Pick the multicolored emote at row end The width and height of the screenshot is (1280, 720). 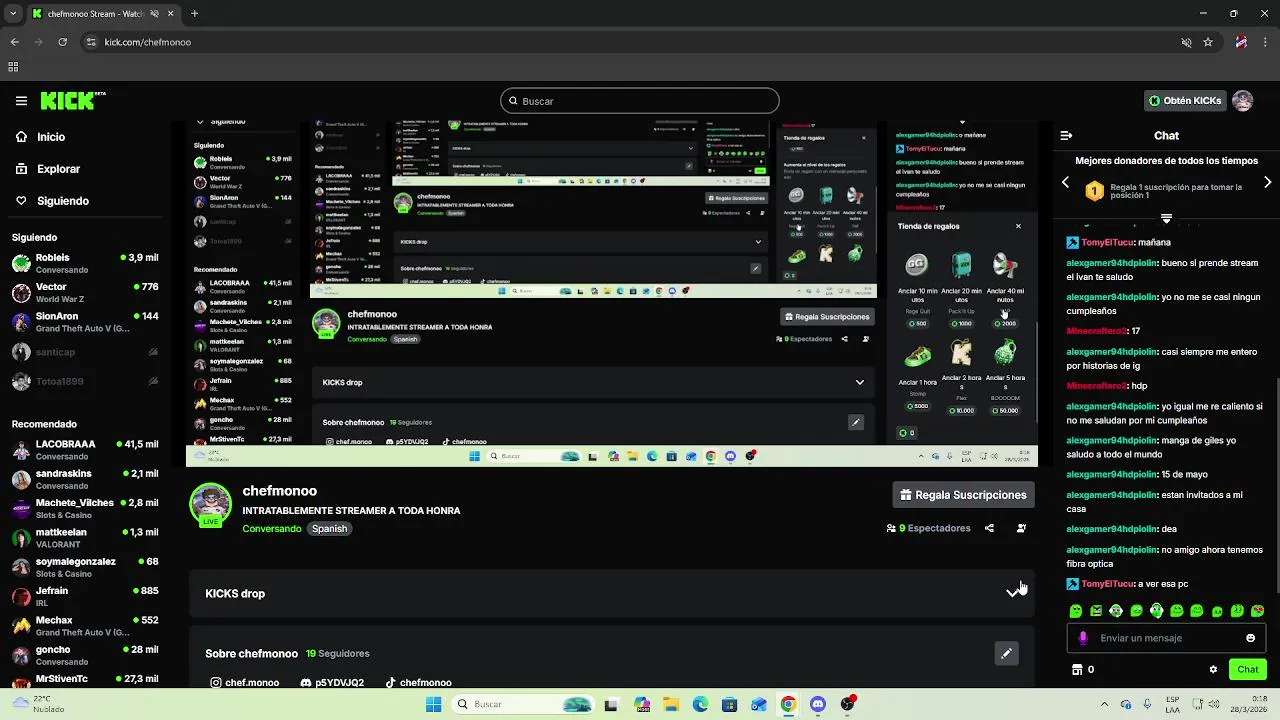point(1257,611)
